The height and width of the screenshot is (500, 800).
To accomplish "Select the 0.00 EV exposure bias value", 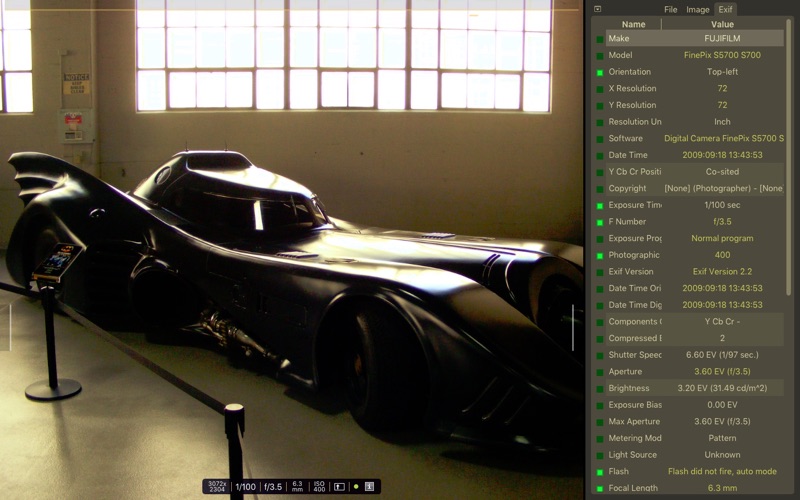I will coord(722,405).
